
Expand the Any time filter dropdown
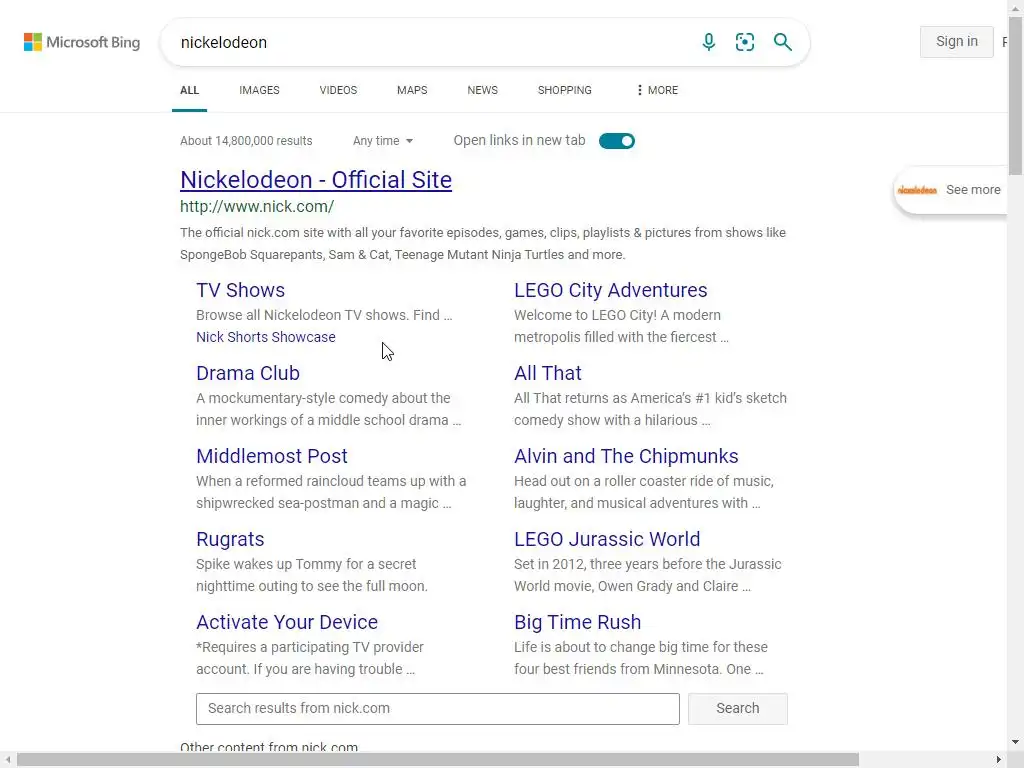click(383, 141)
